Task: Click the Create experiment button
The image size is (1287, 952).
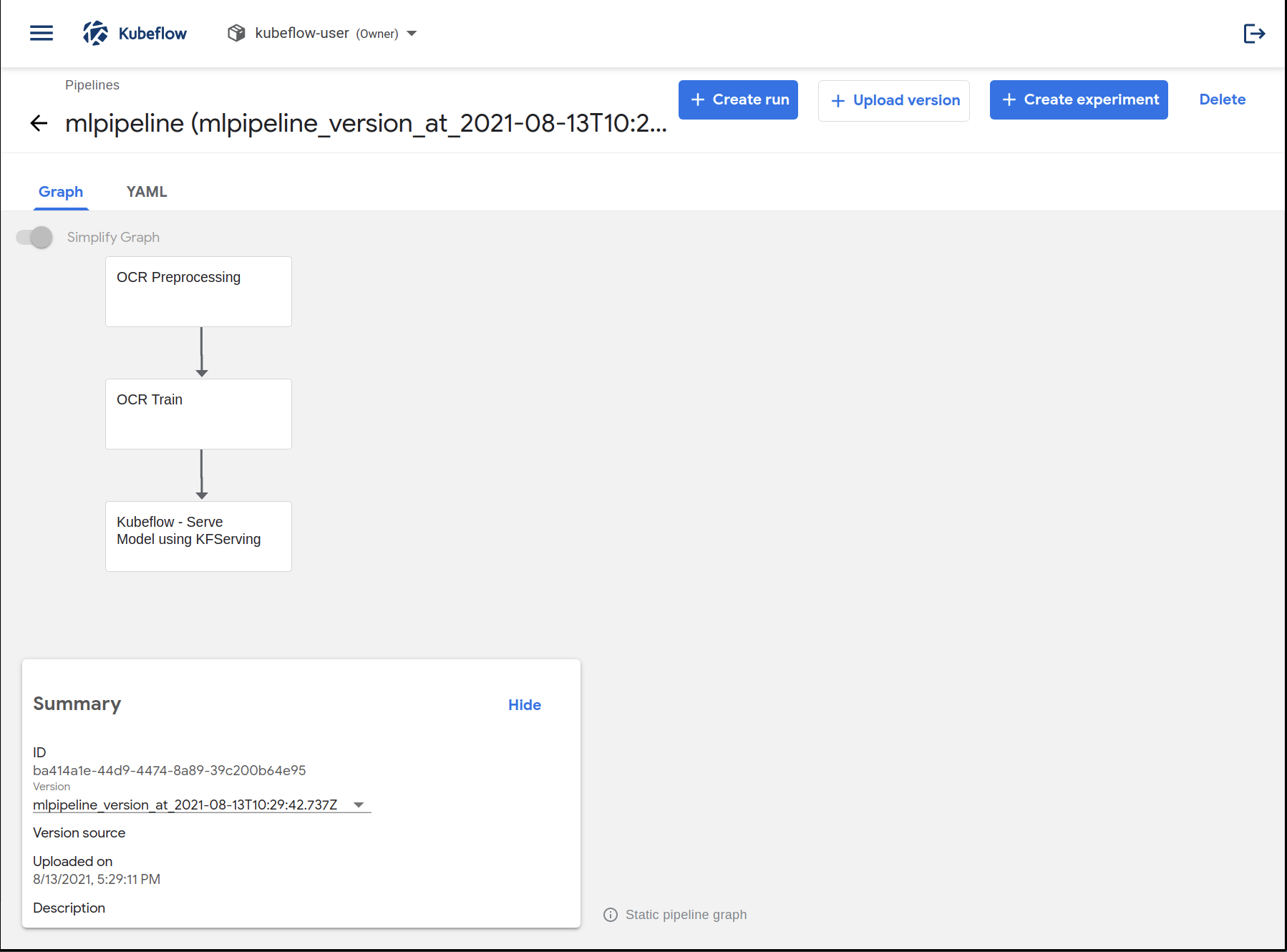Action: coord(1079,99)
